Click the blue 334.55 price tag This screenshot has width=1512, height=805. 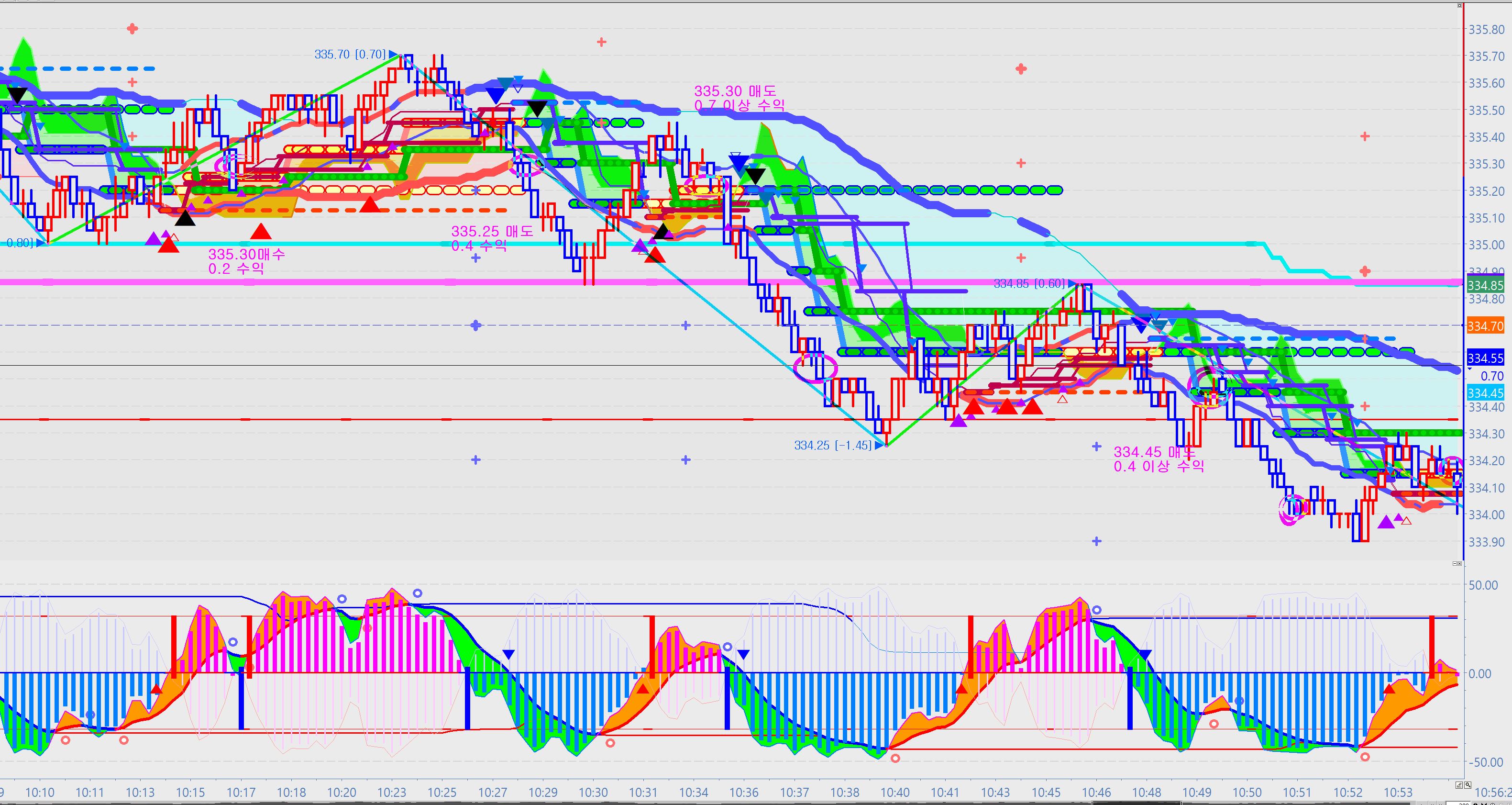click(x=1485, y=358)
